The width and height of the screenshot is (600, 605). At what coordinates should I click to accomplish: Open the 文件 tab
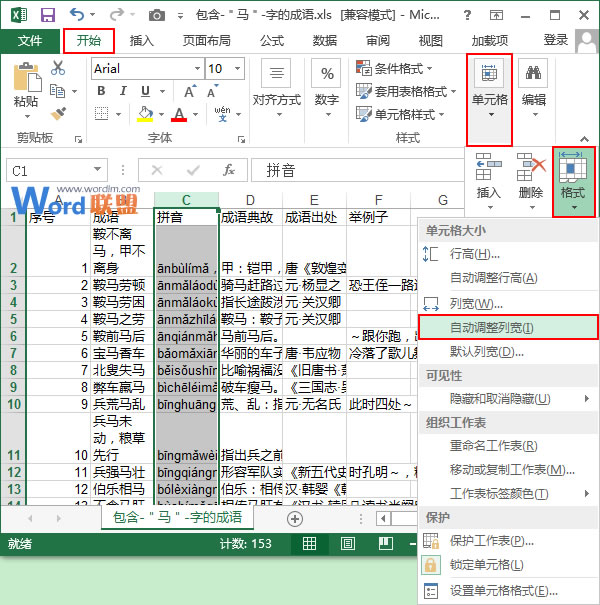[x=30, y=40]
